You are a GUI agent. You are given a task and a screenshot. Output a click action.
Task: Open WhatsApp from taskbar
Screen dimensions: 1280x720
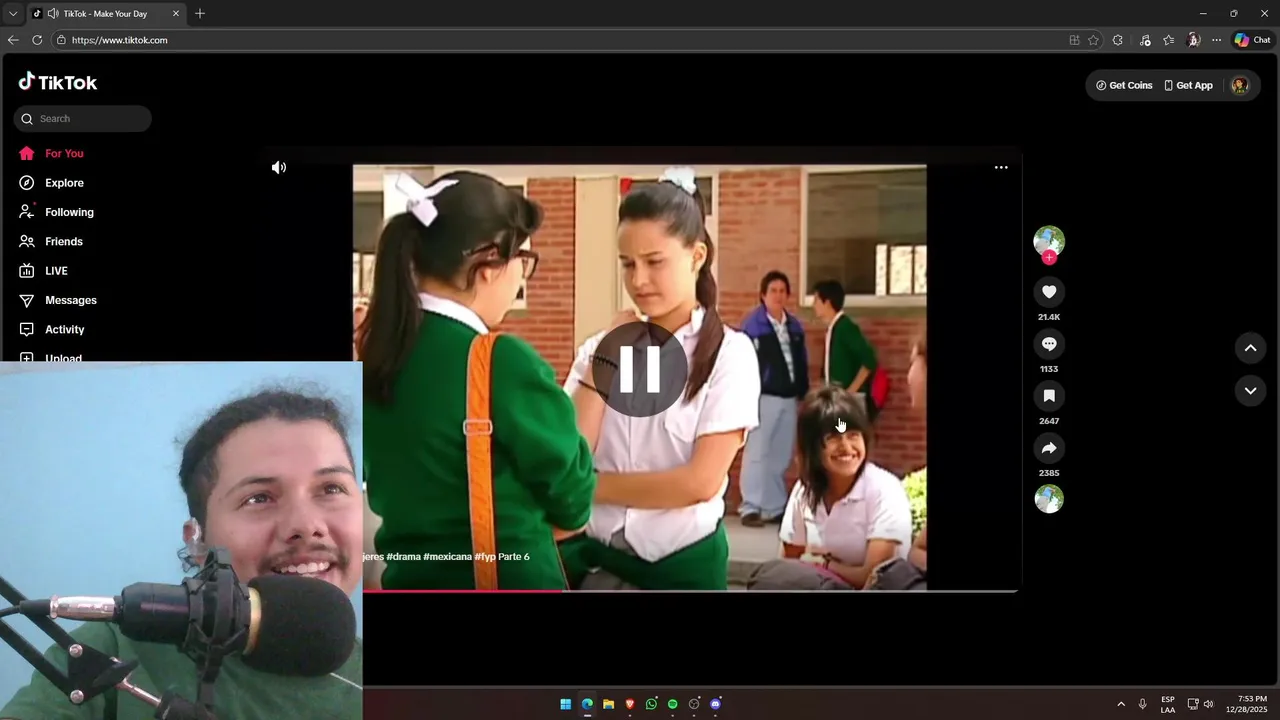pyautogui.click(x=651, y=704)
